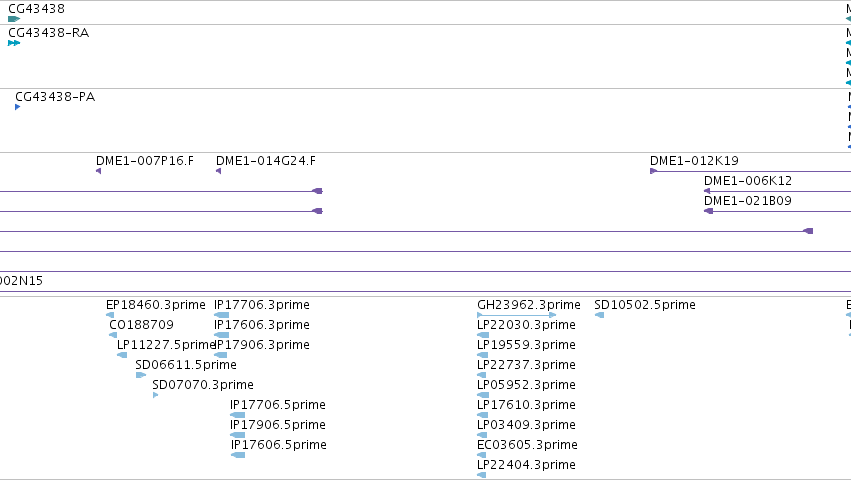This screenshot has width=851, height=480.
Task: Click the partially visible 02N15 label
Action: click(21, 281)
